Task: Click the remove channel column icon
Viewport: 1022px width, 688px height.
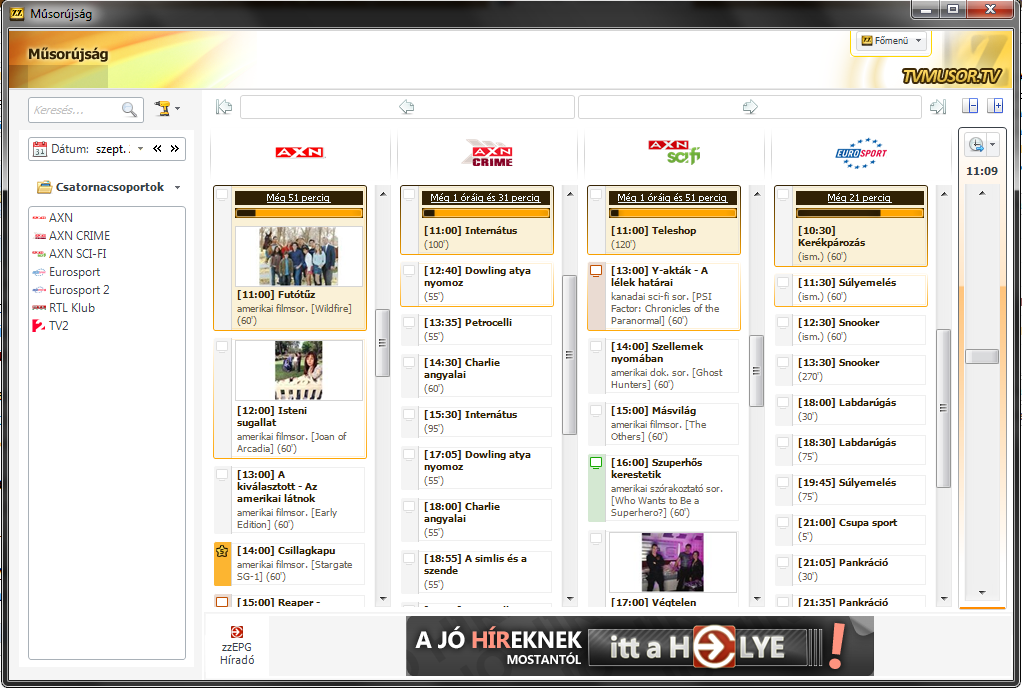Action: tap(970, 107)
